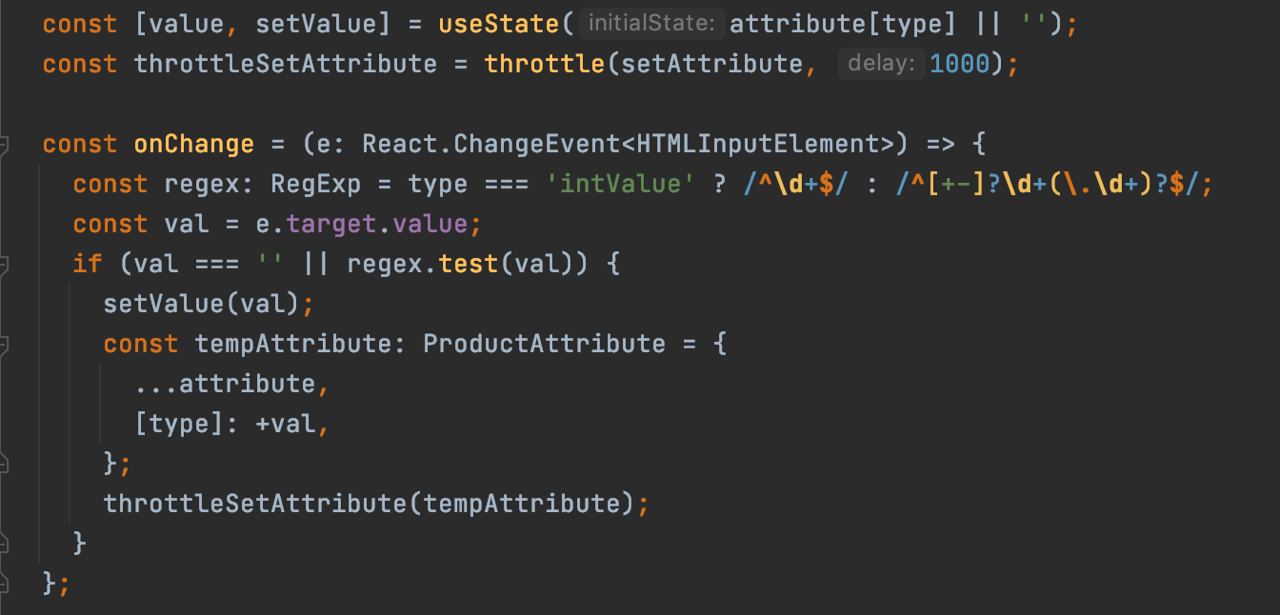The image size is (1280, 615).
Task: Click fold end marker of tempAttribute object
Action: [5, 463]
